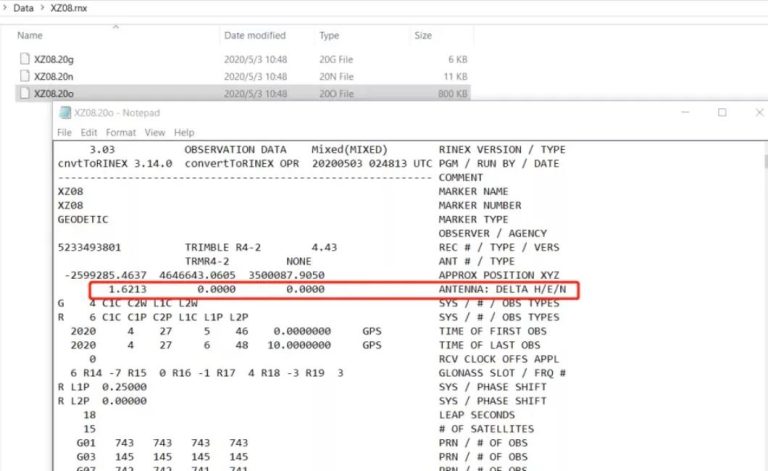Viewport: 768px width, 471px height.
Task: Maximize the Notepad window
Action: [722, 113]
